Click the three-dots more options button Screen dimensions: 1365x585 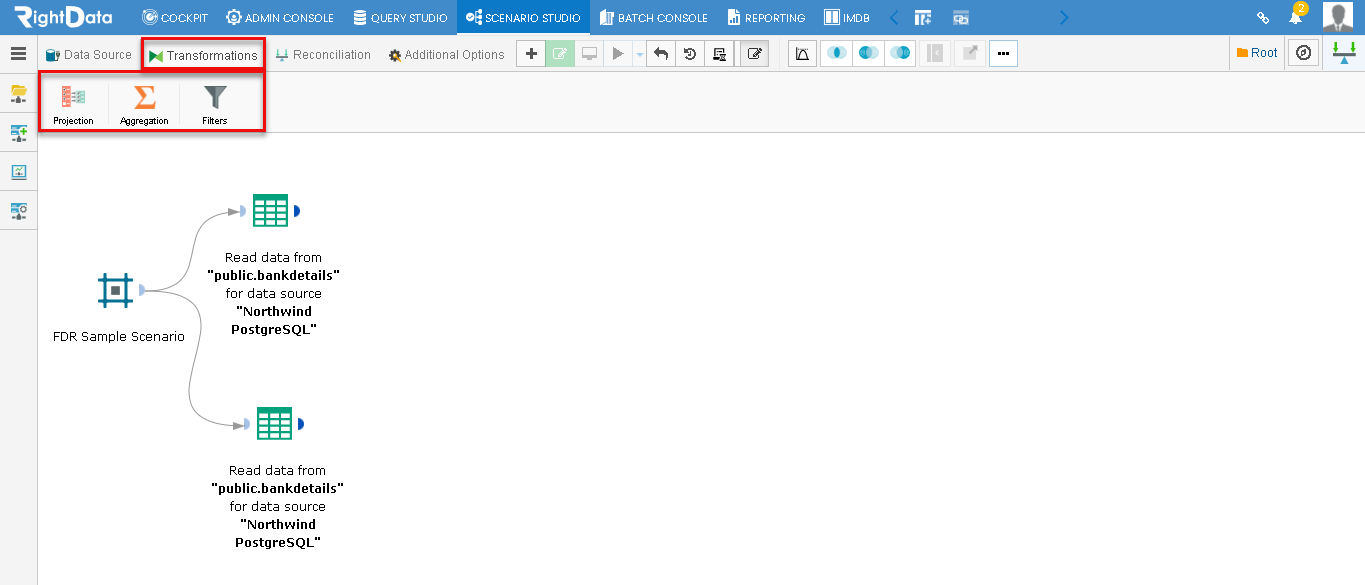click(1003, 54)
